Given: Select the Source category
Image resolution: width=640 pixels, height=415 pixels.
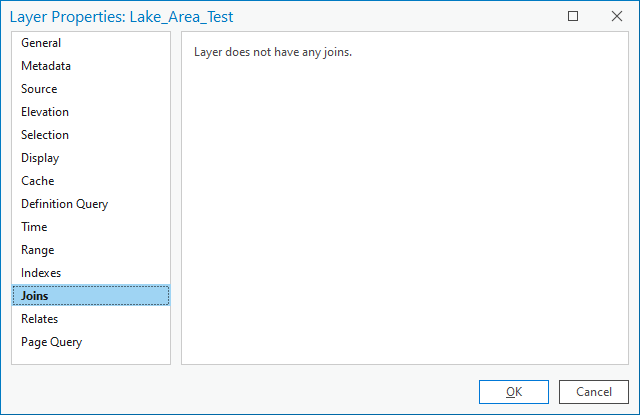Looking at the screenshot, I should point(39,89).
